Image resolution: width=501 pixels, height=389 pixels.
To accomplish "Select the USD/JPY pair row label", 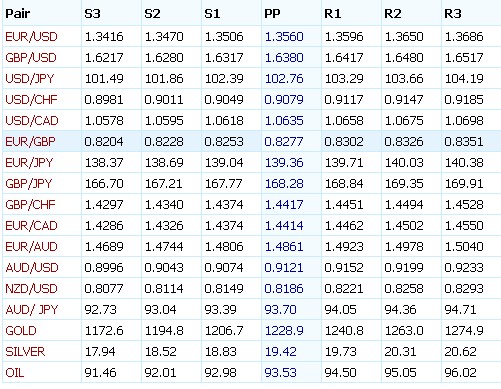I will click(30, 79).
